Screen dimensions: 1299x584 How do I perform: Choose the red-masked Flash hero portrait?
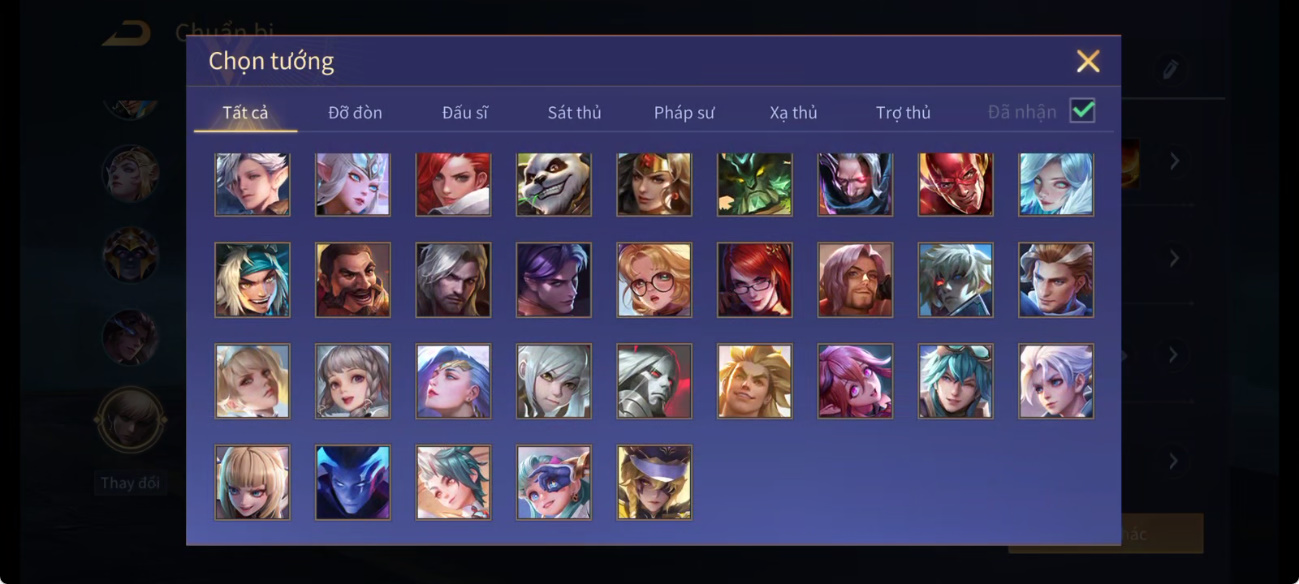[956, 184]
